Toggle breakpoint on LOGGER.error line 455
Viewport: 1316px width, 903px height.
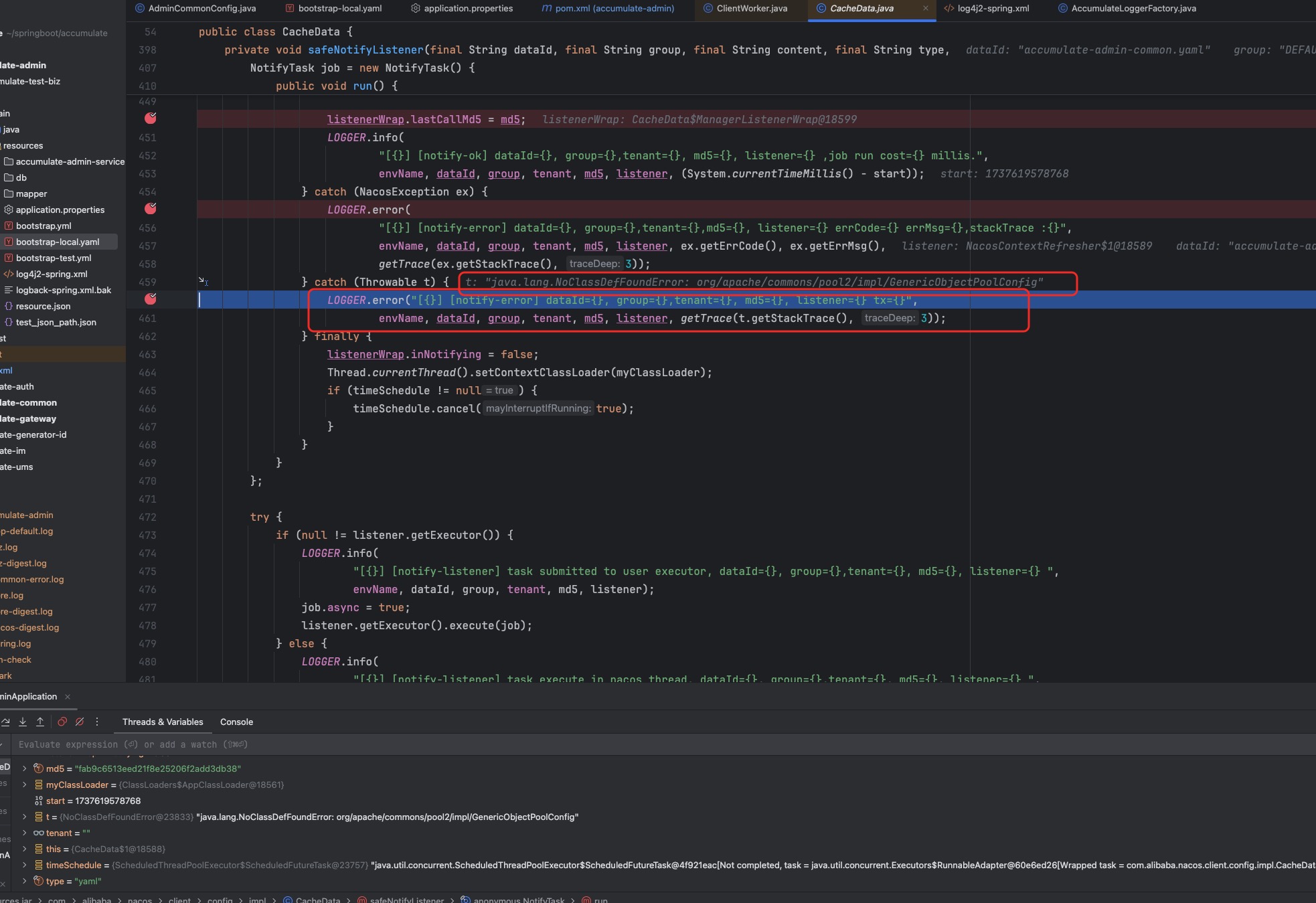click(151, 209)
